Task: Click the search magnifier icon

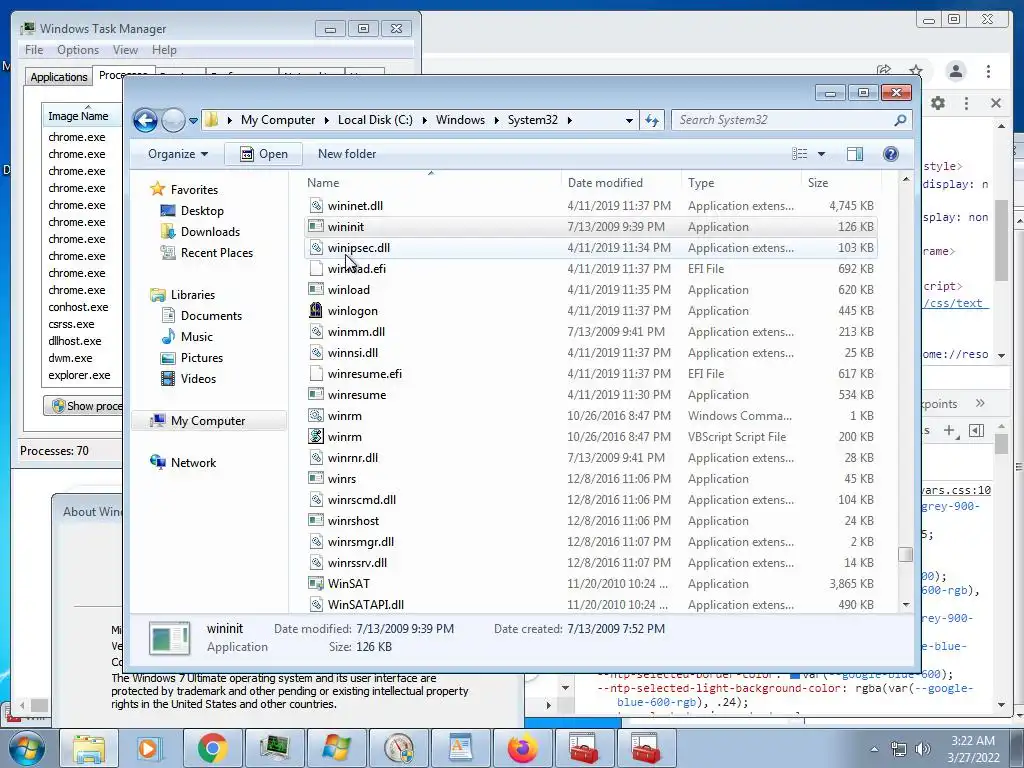Action: click(x=900, y=120)
